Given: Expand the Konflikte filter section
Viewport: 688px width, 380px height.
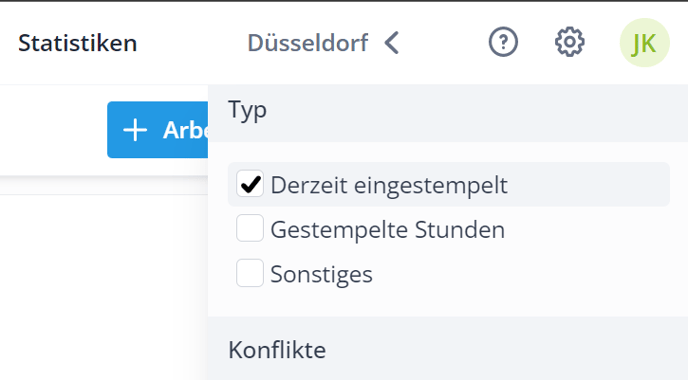Looking at the screenshot, I should (448, 348).
